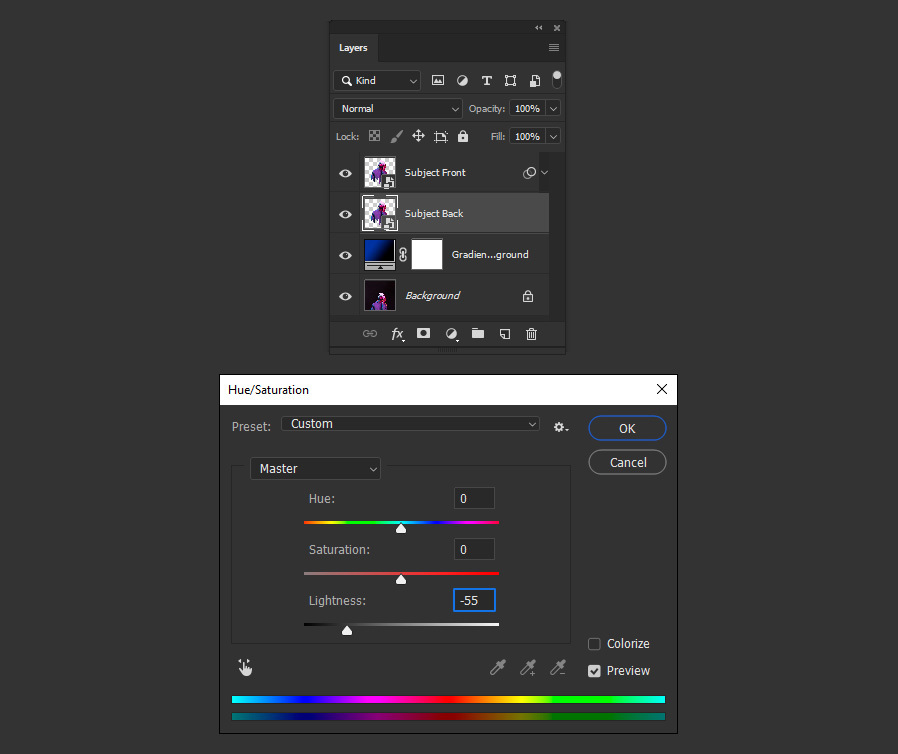Click the Lock all padlock icon
The width and height of the screenshot is (898, 754).
click(x=463, y=136)
